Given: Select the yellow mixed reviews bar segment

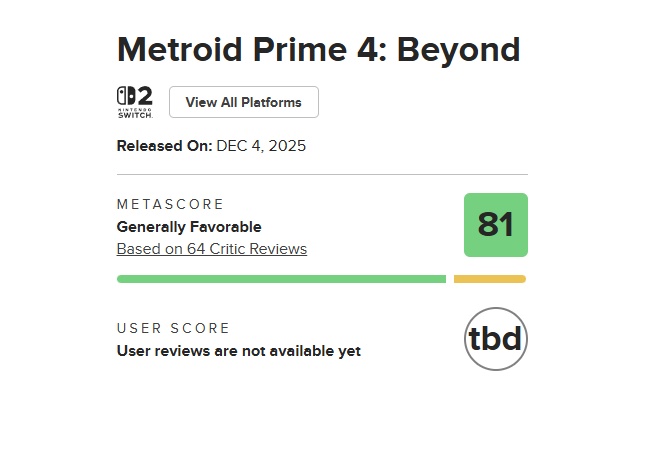Looking at the screenshot, I should (489, 279).
